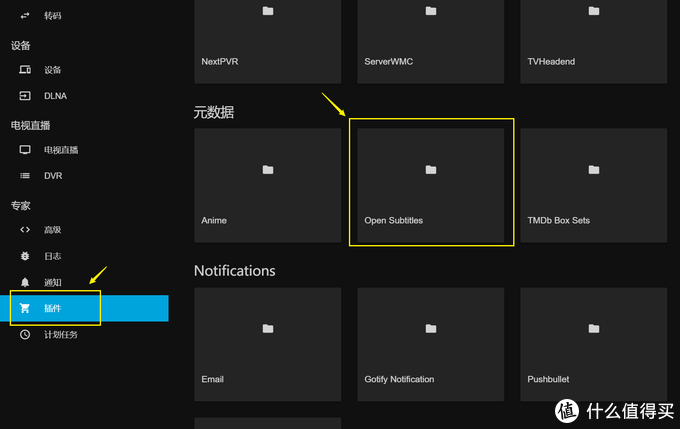Click the TV monitor icon for 电视直播
This screenshot has height=429, width=680.
coord(25,150)
